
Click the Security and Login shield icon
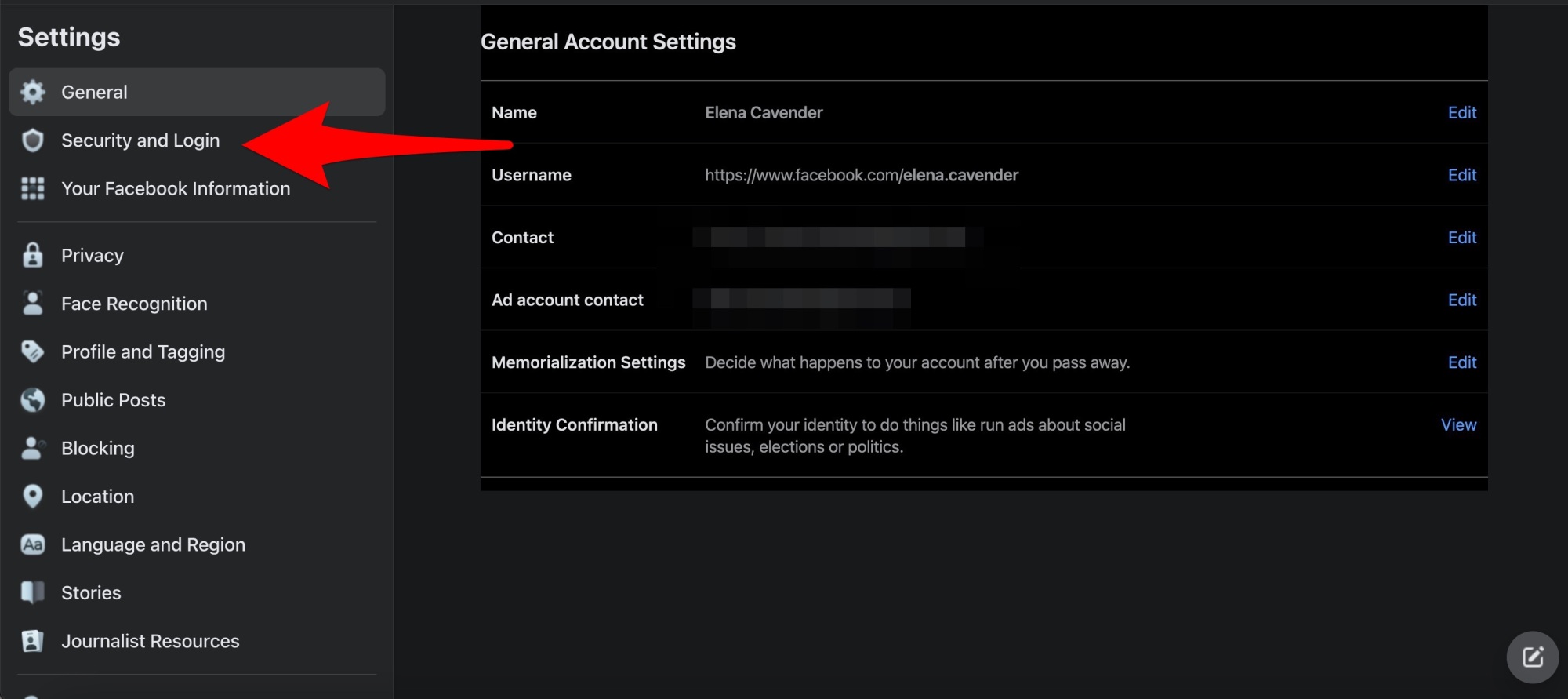click(33, 140)
